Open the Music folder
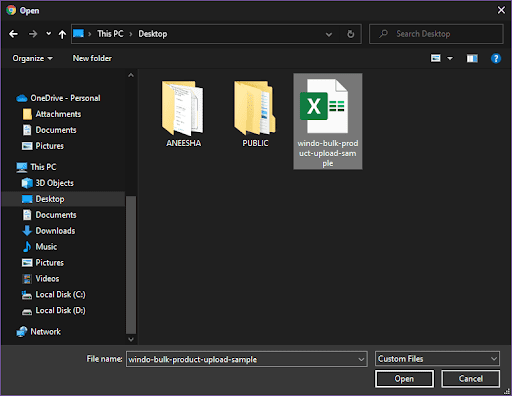Screen dimensions: 512x396 click(39, 247)
